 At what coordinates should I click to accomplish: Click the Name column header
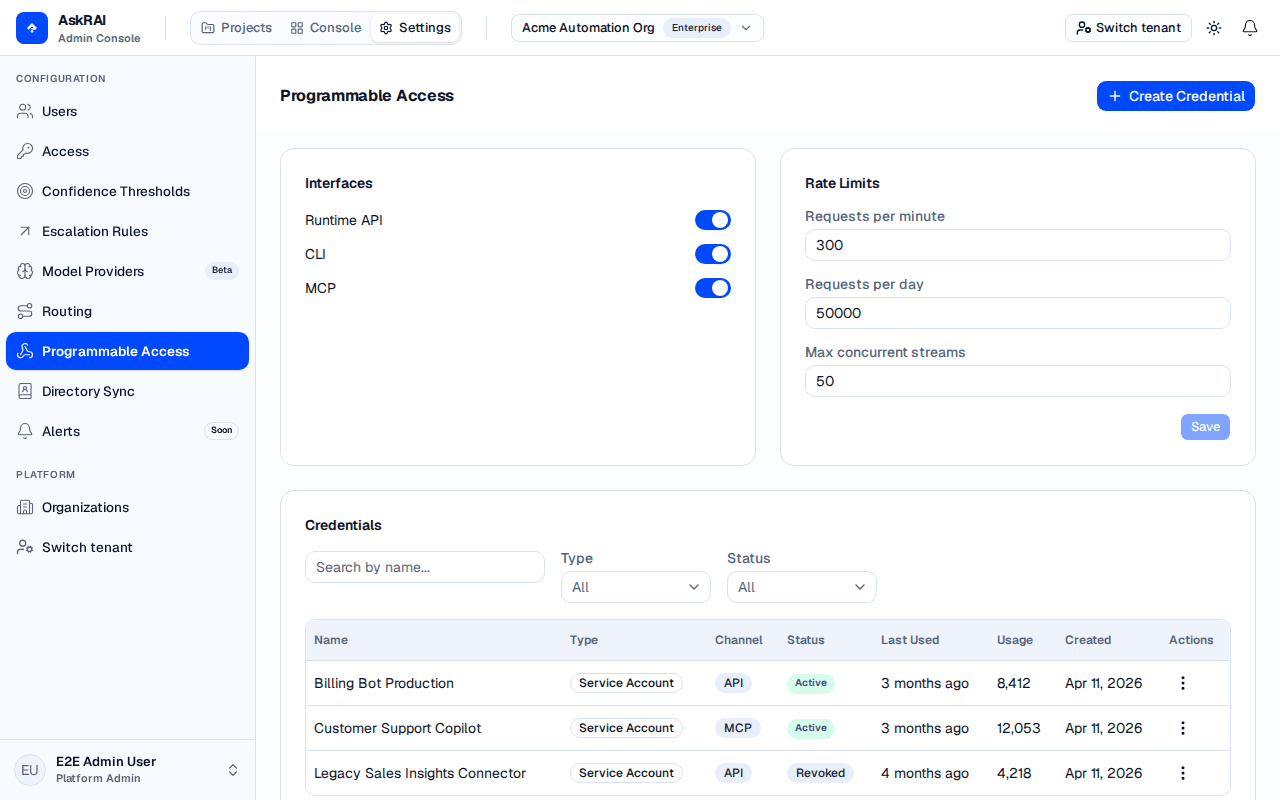coord(331,640)
